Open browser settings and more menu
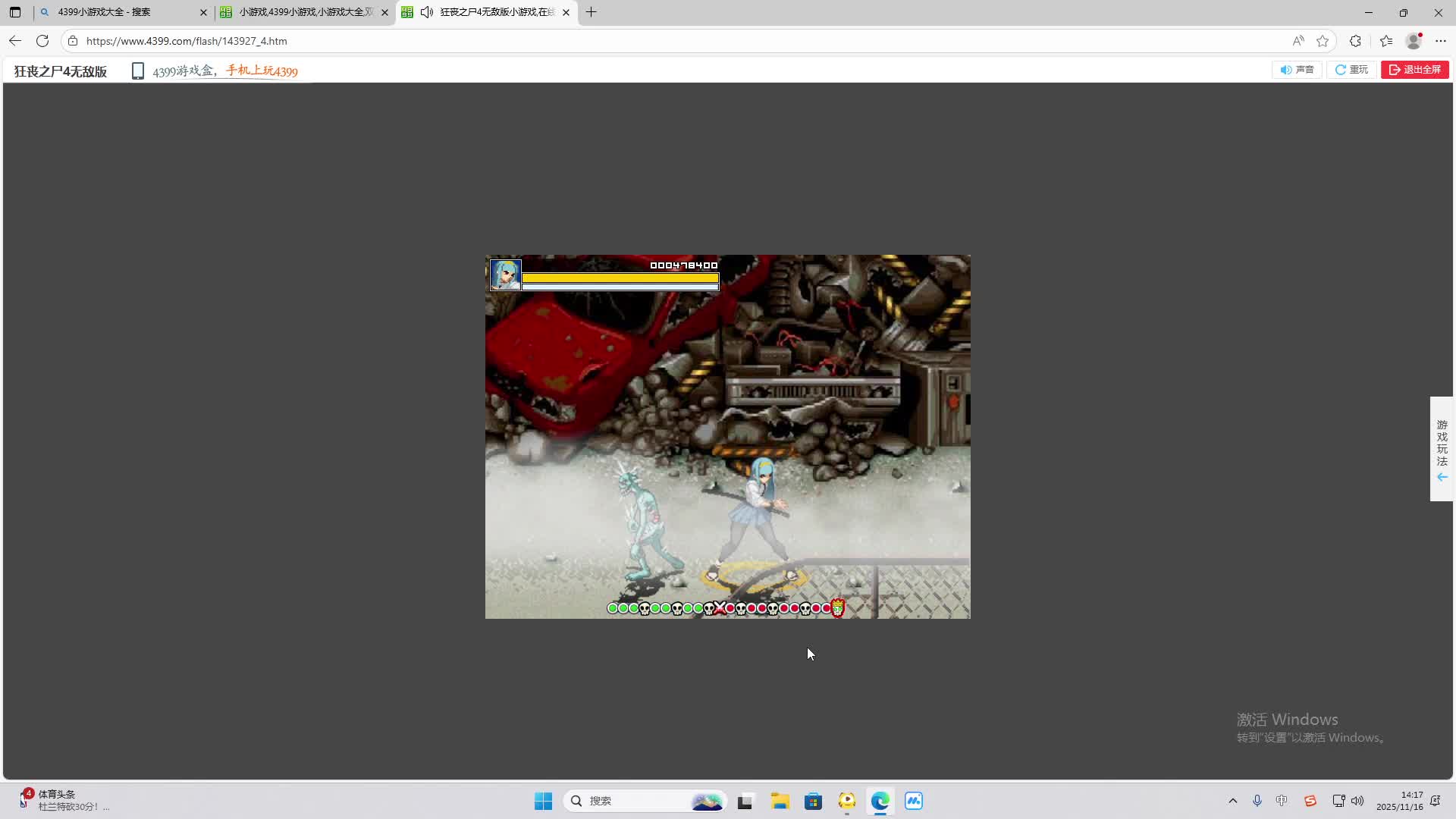The height and width of the screenshot is (819, 1456). coord(1441,41)
